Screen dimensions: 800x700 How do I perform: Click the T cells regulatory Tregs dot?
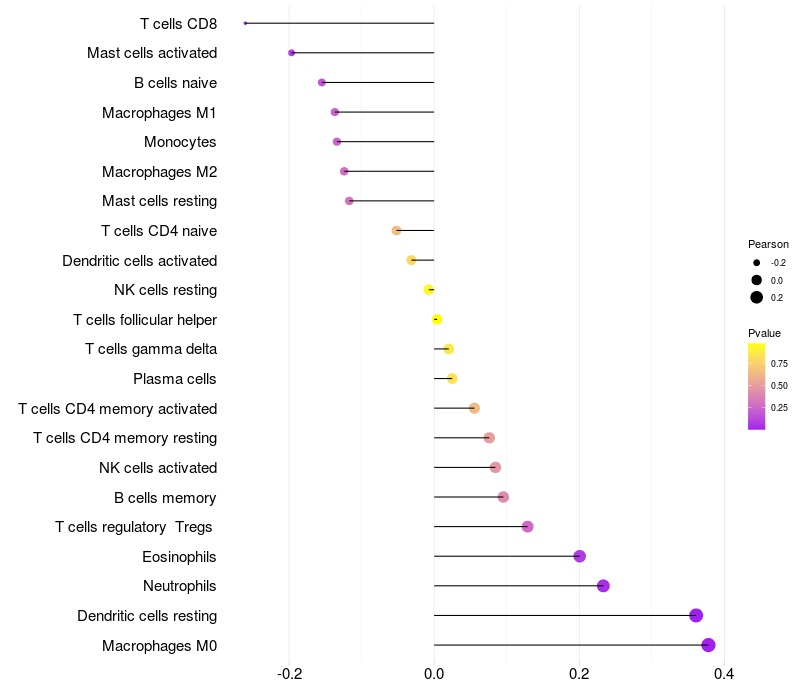tap(528, 527)
